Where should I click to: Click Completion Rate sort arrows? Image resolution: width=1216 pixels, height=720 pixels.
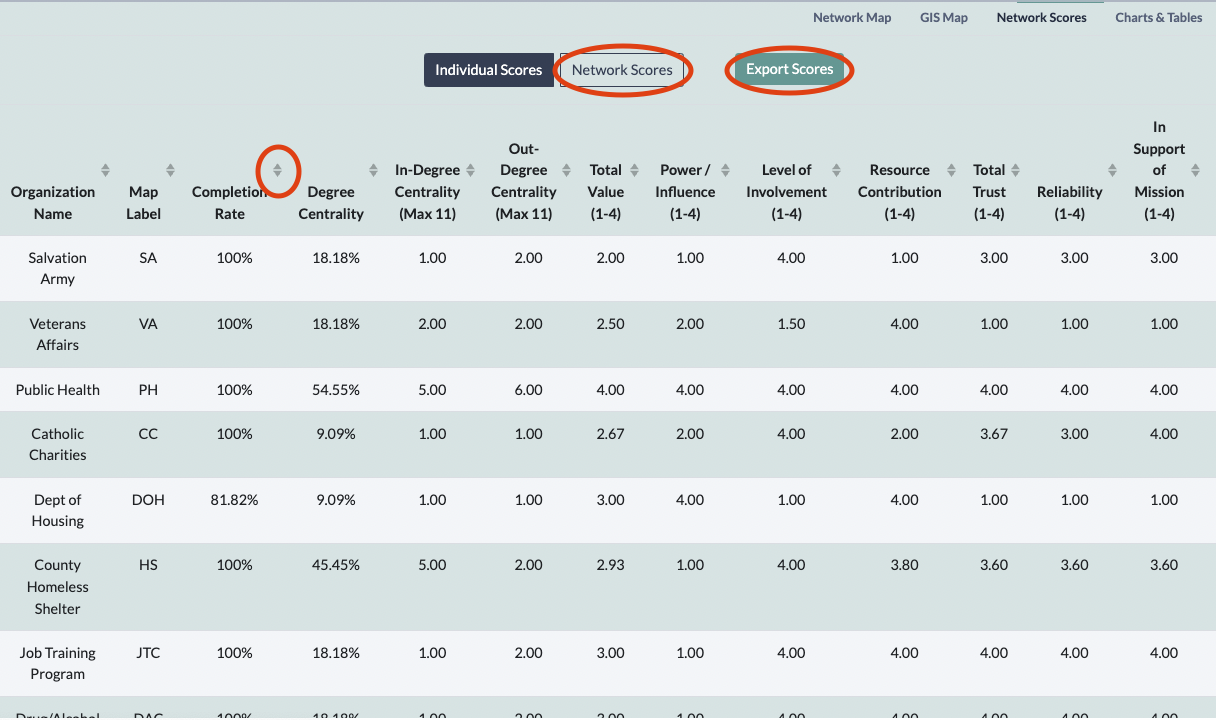pos(278,170)
